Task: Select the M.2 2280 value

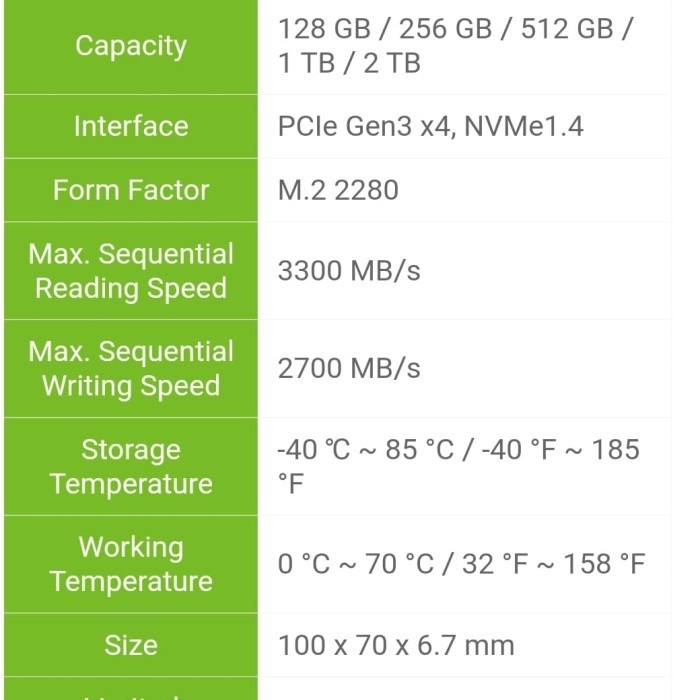Action: pos(338,190)
